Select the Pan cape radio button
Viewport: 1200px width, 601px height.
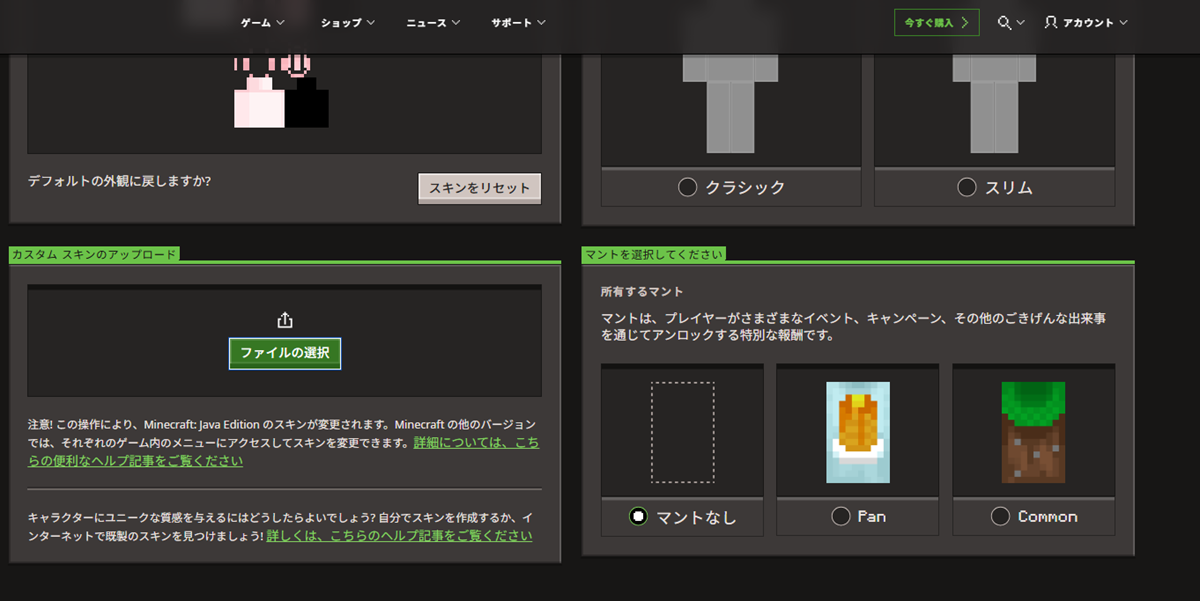point(841,516)
